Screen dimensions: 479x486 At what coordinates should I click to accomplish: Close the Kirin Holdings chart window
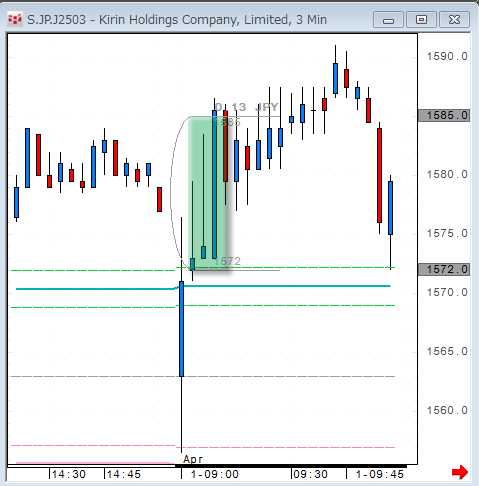454,20
